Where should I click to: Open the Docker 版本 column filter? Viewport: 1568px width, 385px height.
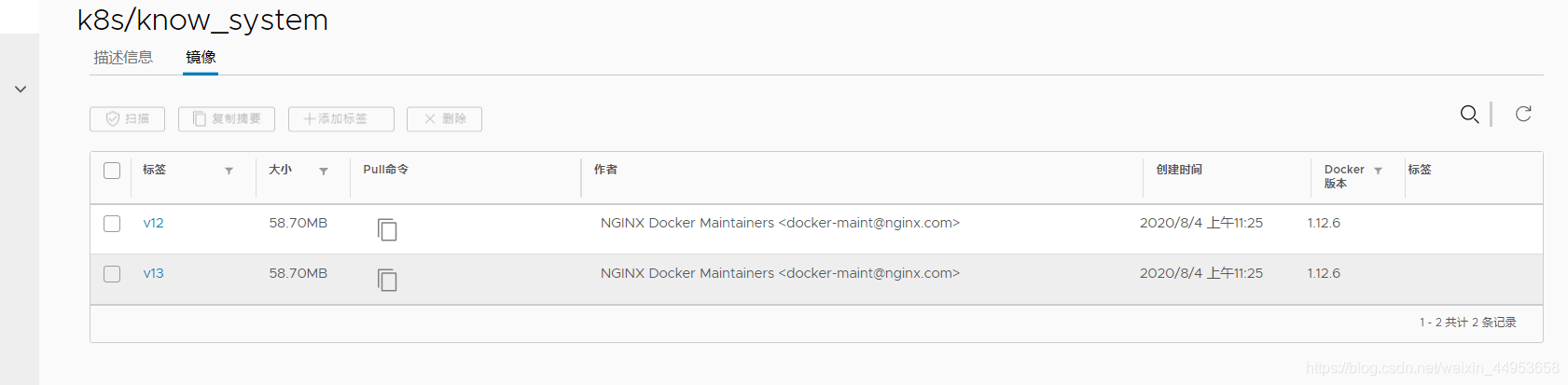point(1378,172)
